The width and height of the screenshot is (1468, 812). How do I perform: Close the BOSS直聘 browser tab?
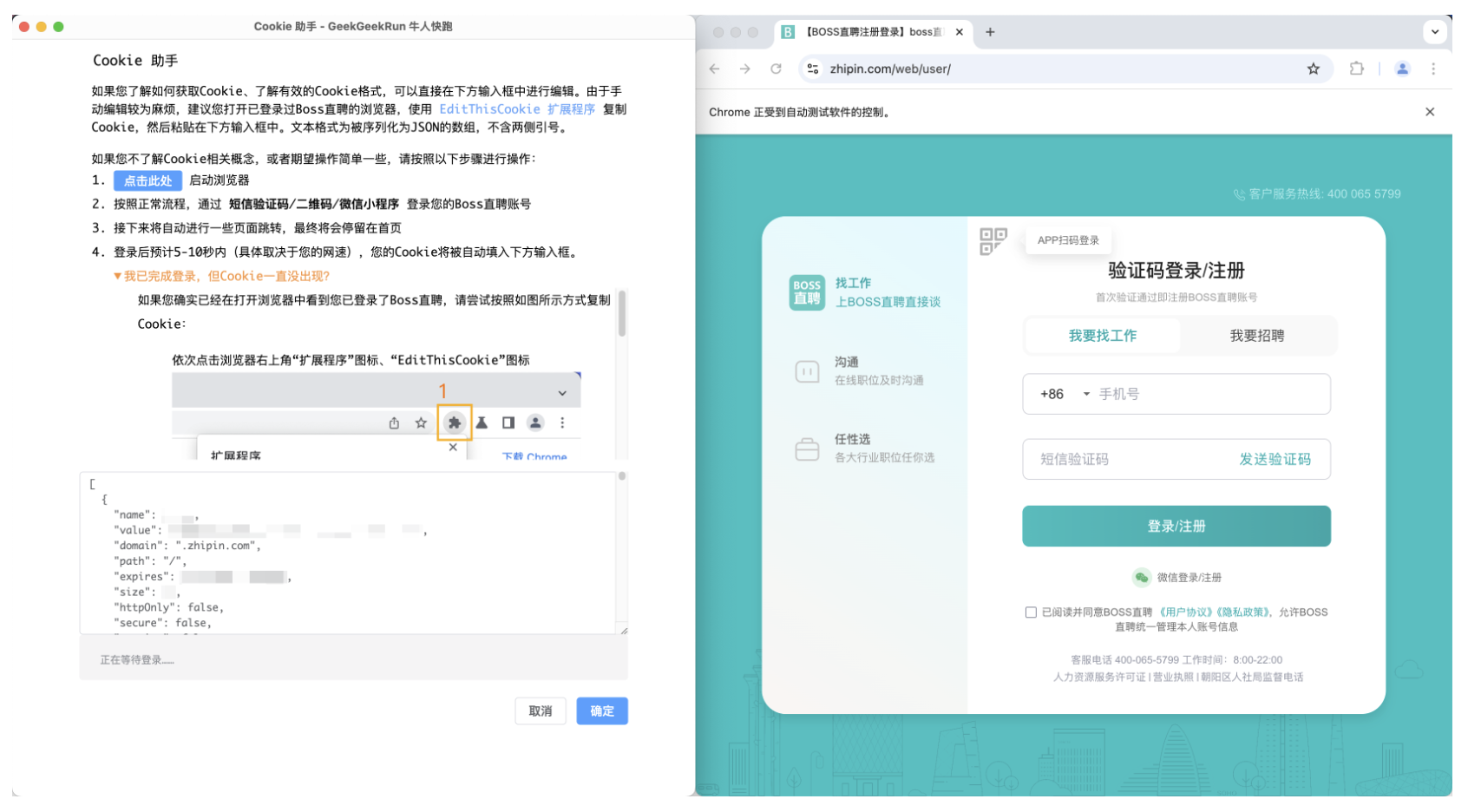pyautogui.click(x=959, y=32)
